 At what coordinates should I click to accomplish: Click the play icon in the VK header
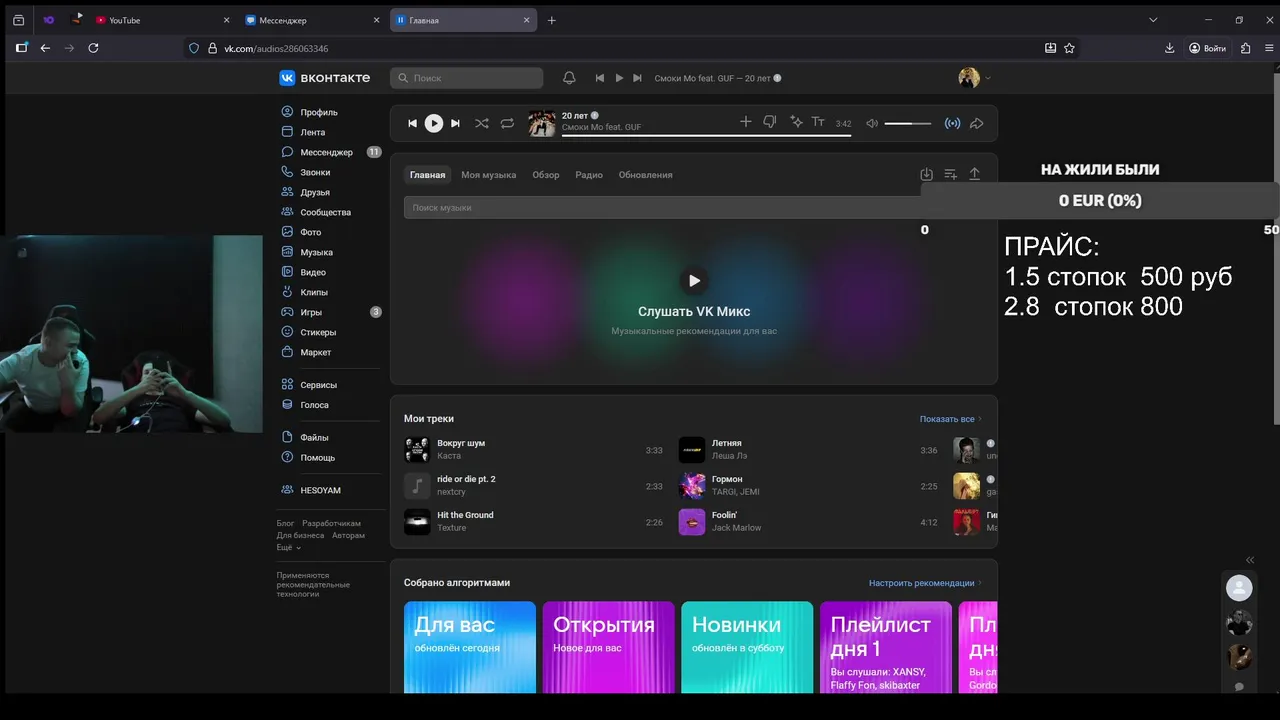[x=619, y=78]
